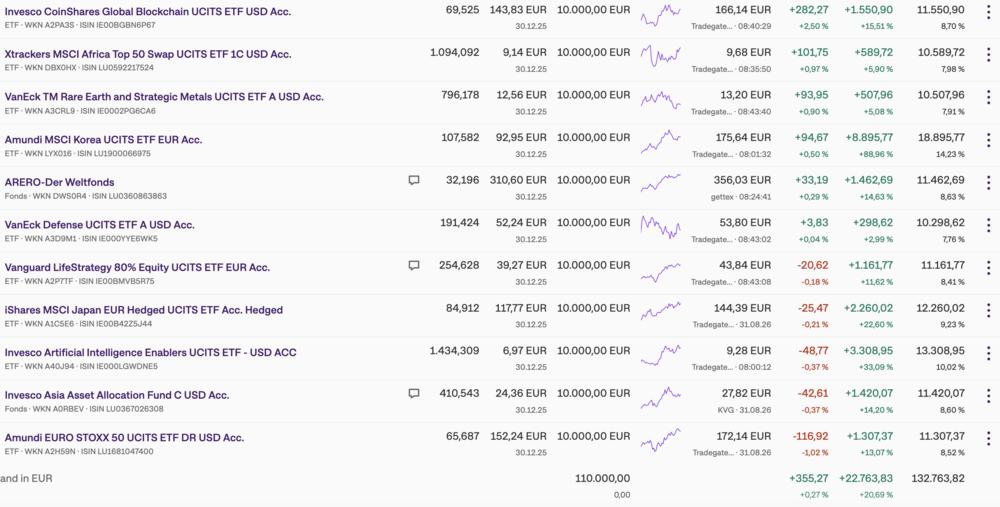Screen dimensions: 1000x507
Task: Select KVG · 31.08.26 quote source
Action: [744, 409]
